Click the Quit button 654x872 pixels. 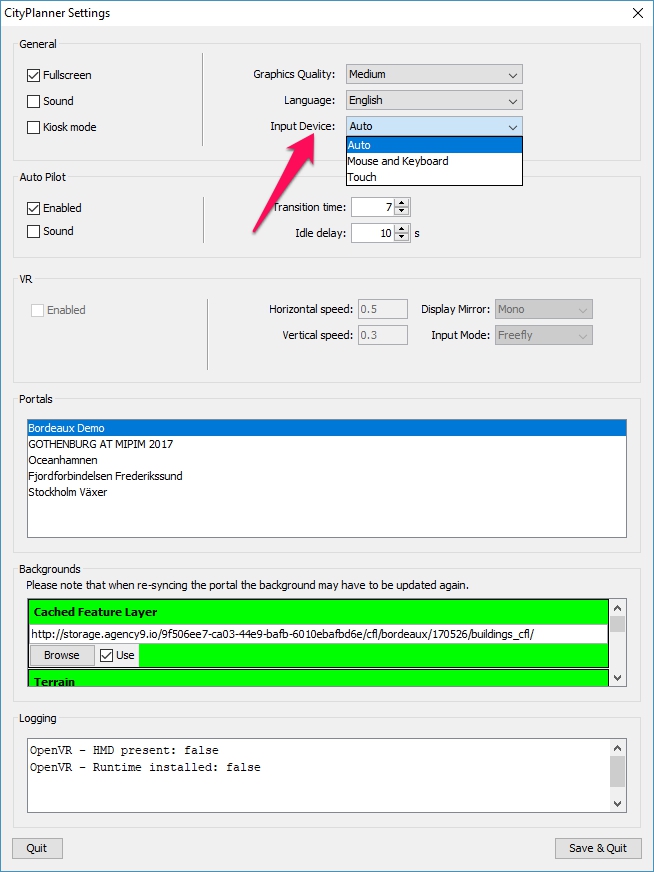[x=37, y=849]
